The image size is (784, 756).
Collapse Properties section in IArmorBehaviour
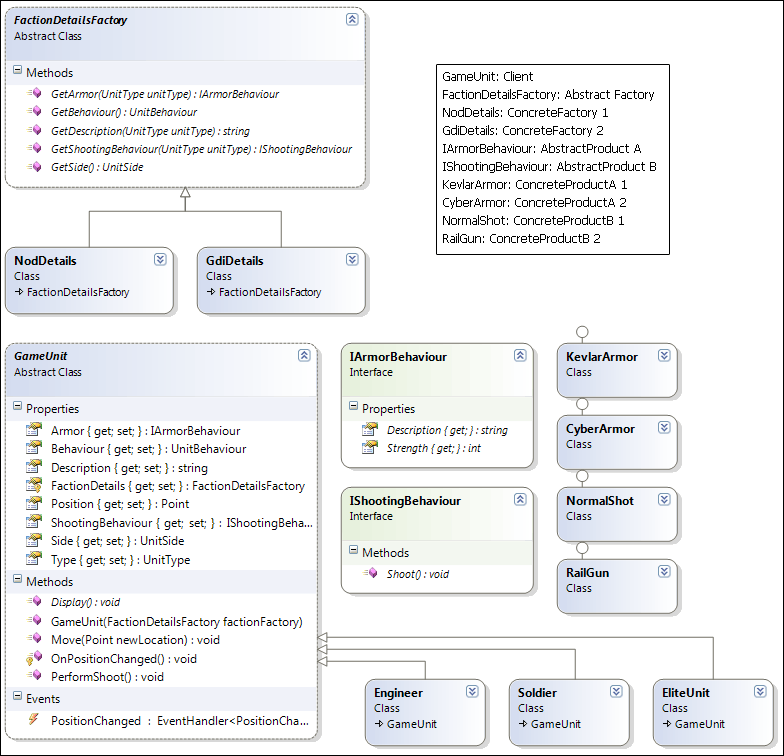[x=354, y=406]
